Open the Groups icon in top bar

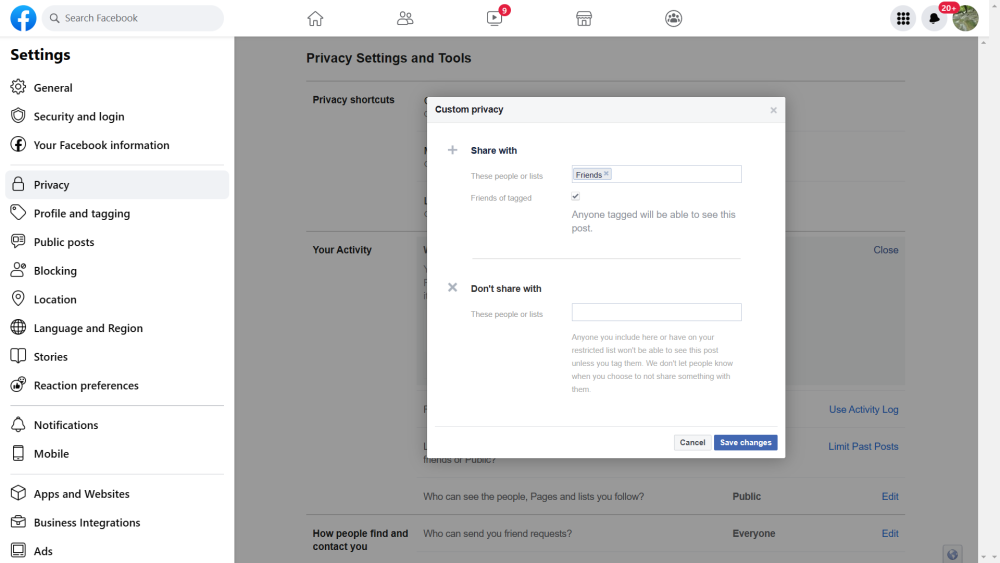674,18
